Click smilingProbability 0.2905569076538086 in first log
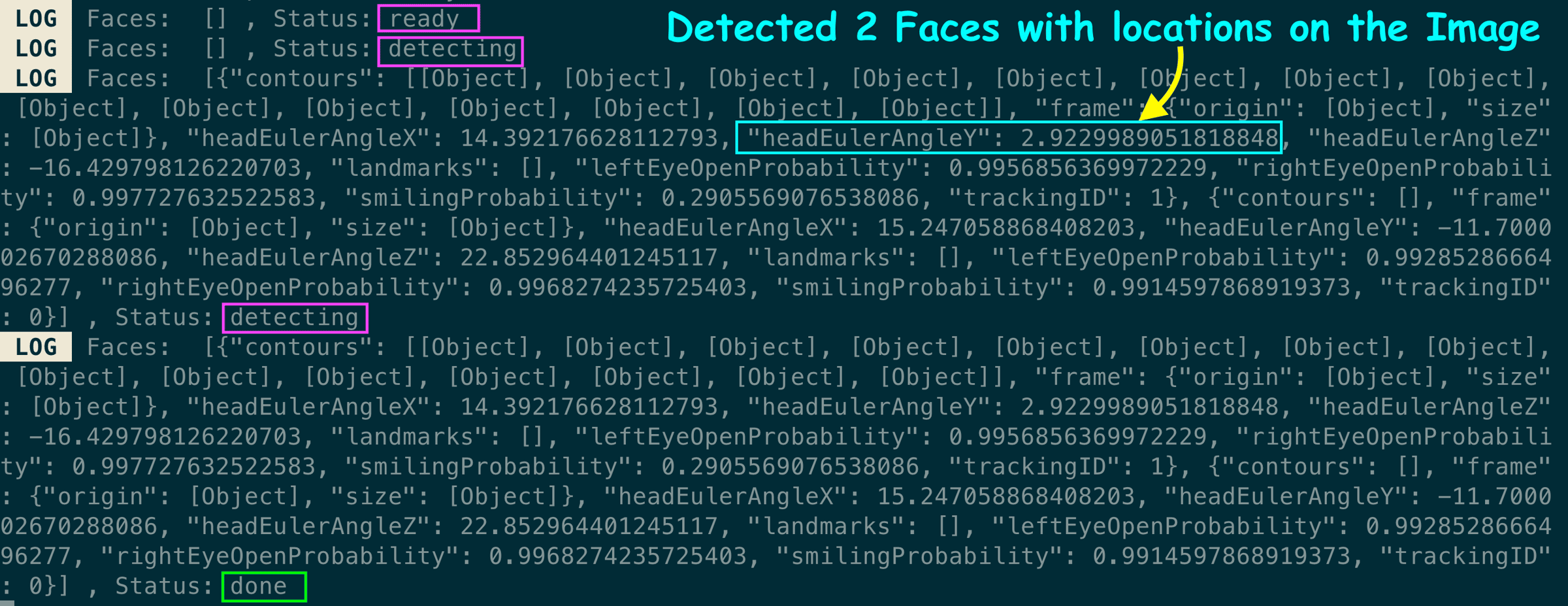 [632, 198]
